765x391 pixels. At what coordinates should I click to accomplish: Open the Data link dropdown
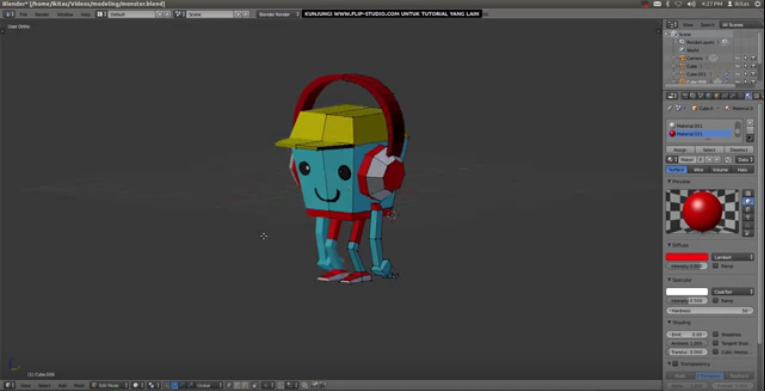click(x=745, y=160)
